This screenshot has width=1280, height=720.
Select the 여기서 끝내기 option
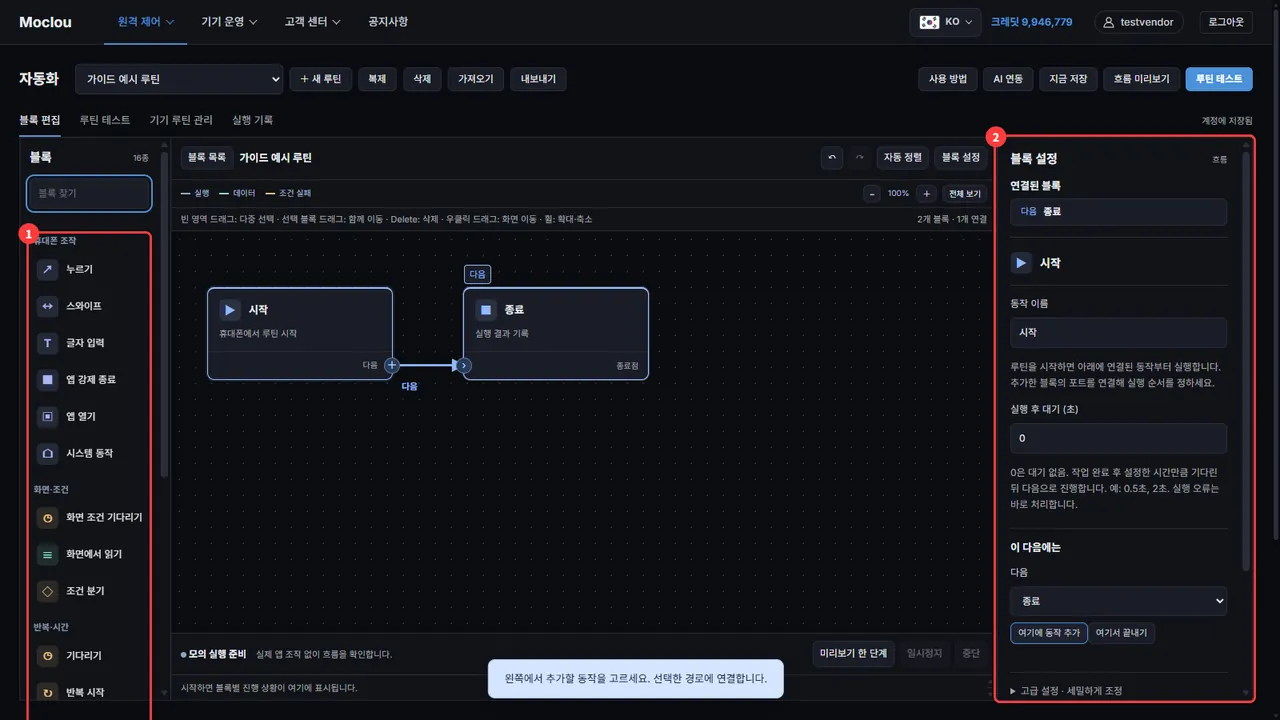pos(1122,633)
